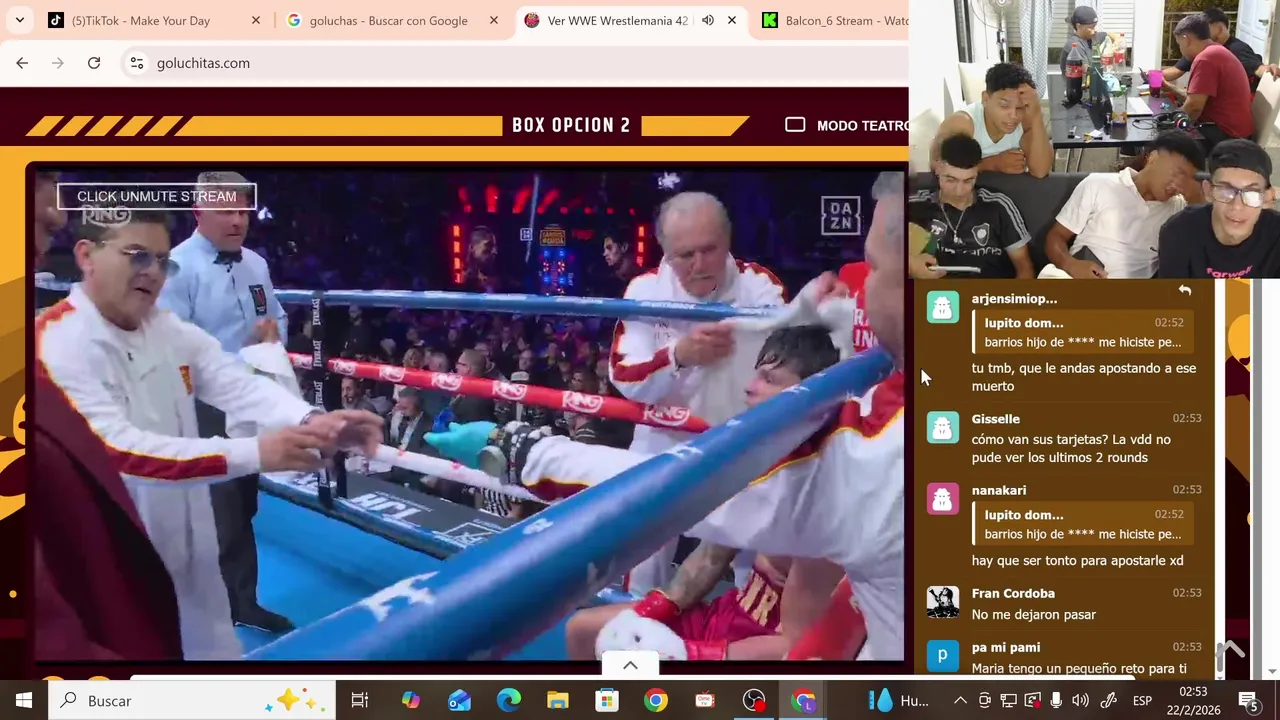Click the reply arrow on arjensimiop's message
The height and width of the screenshot is (720, 1280).
pos(1184,290)
